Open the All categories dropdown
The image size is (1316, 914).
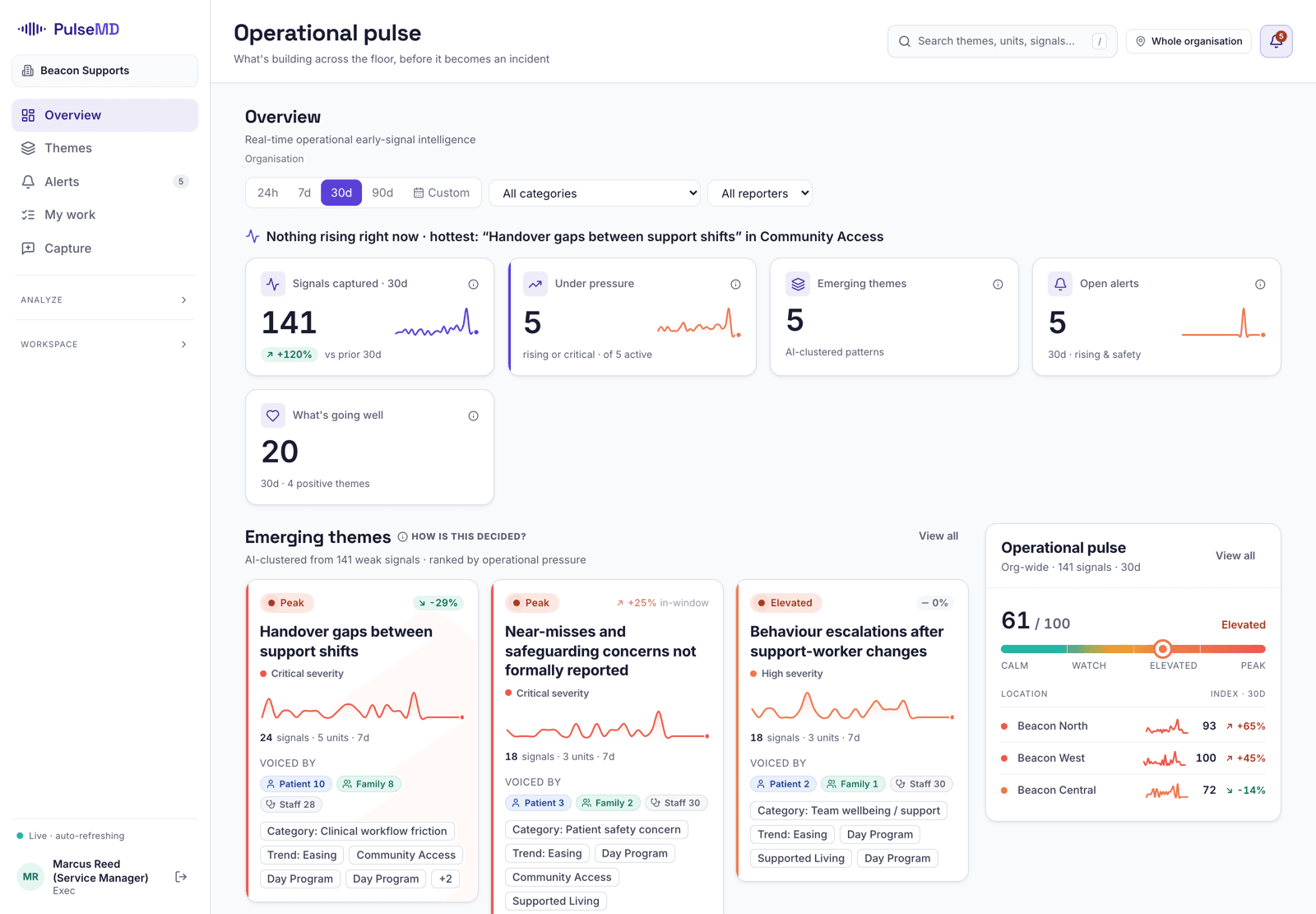[595, 193]
